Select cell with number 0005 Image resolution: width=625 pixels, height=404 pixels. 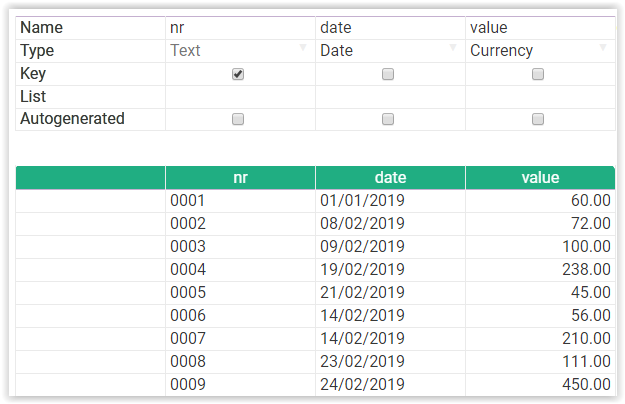(x=240, y=293)
